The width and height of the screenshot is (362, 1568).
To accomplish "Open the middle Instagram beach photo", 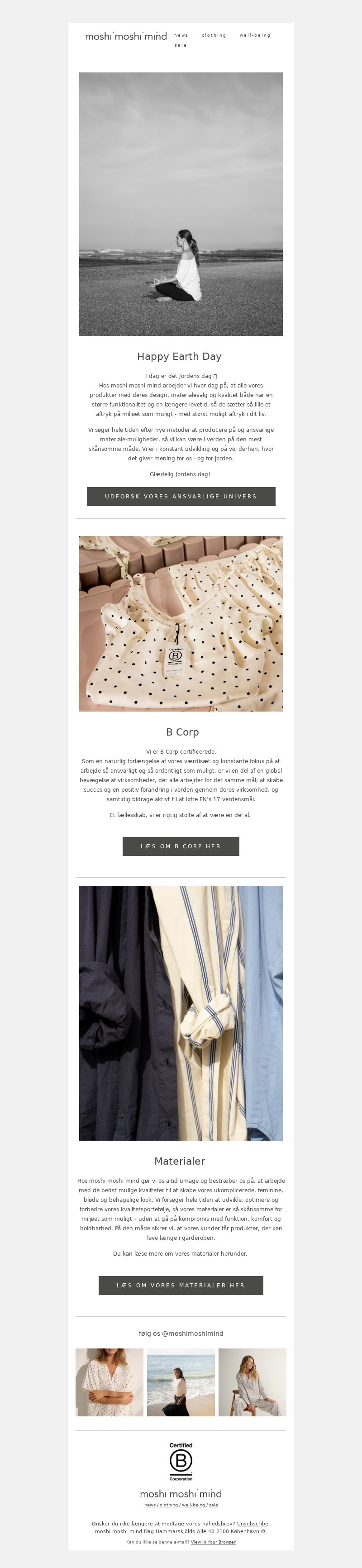I will point(181,1382).
